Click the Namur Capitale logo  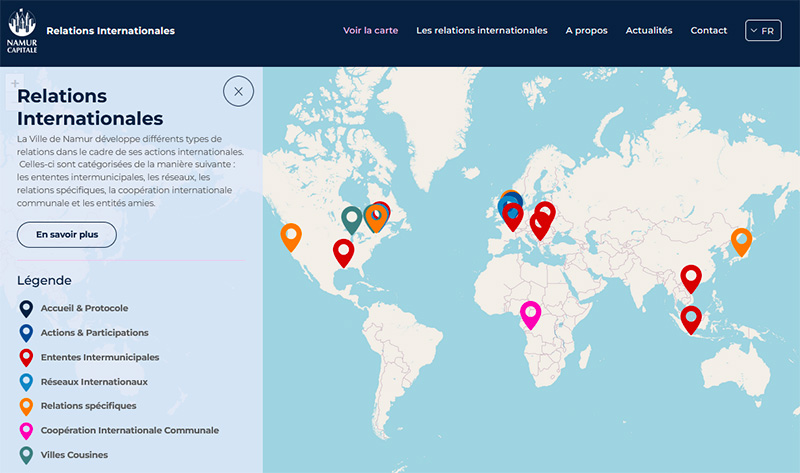point(22,31)
